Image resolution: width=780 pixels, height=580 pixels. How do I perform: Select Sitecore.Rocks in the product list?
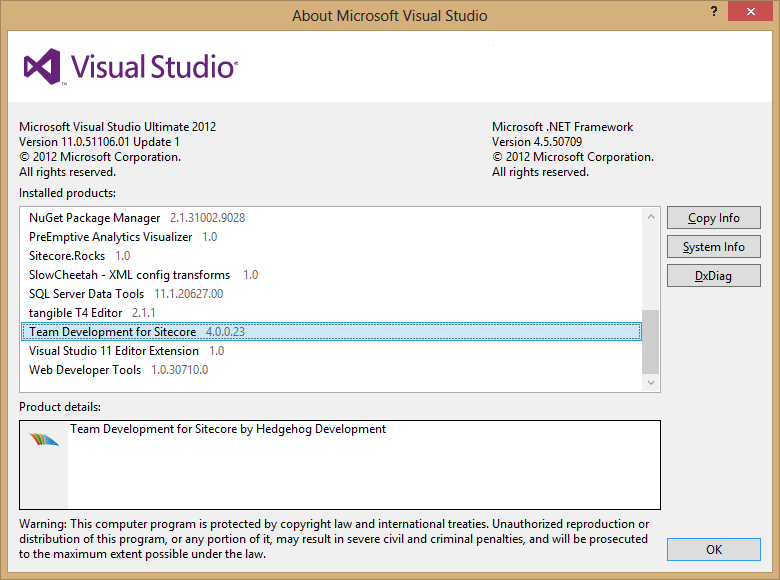tap(331, 256)
